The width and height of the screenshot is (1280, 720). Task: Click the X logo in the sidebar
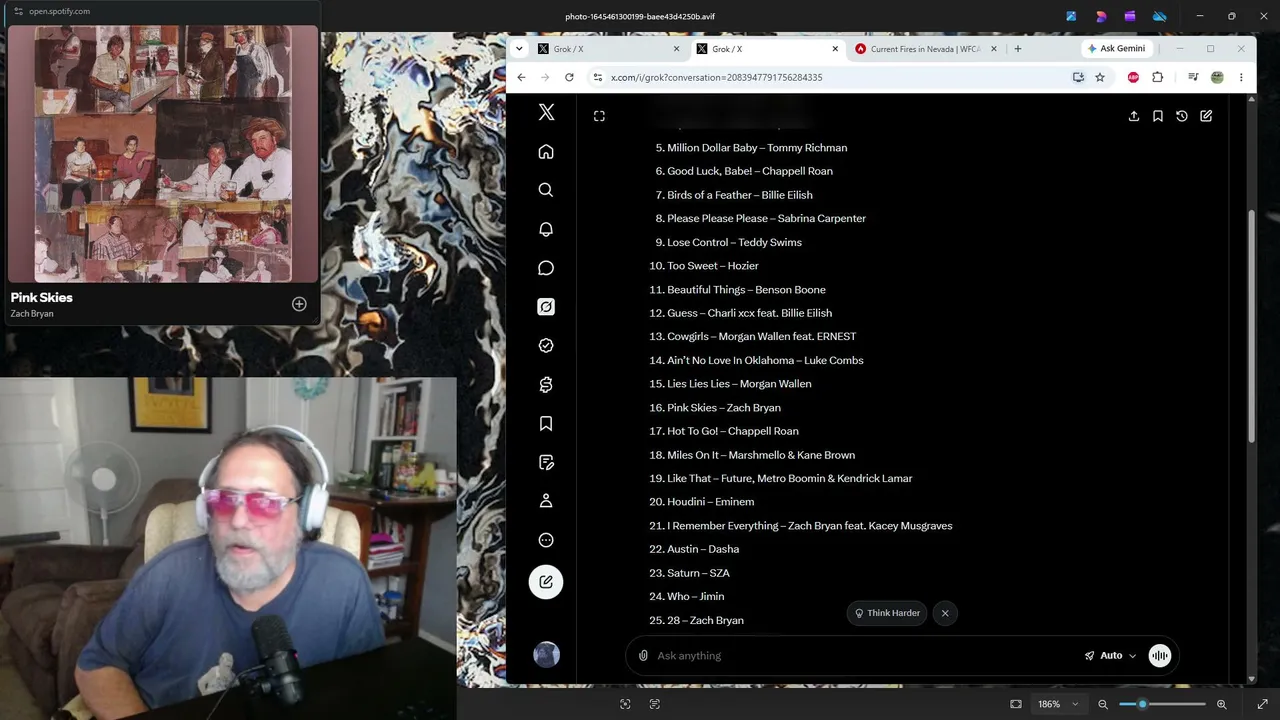click(546, 113)
